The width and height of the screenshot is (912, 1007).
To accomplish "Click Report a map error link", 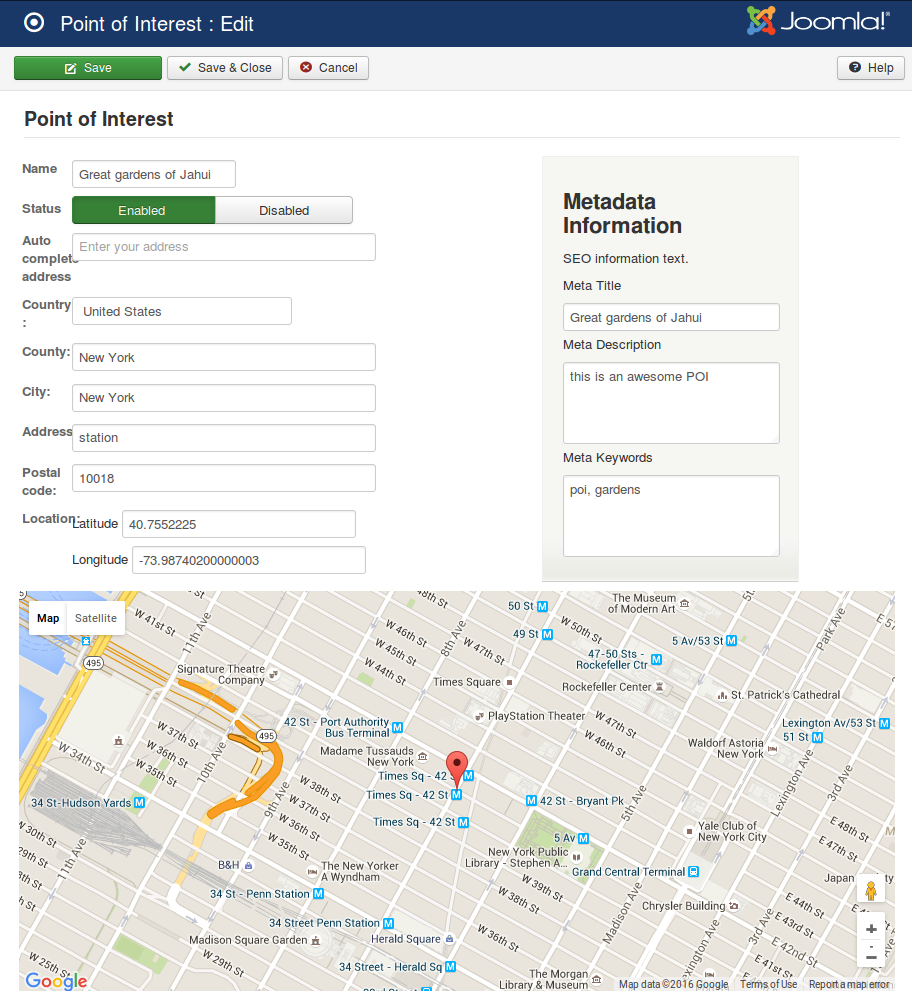I will [x=849, y=985].
